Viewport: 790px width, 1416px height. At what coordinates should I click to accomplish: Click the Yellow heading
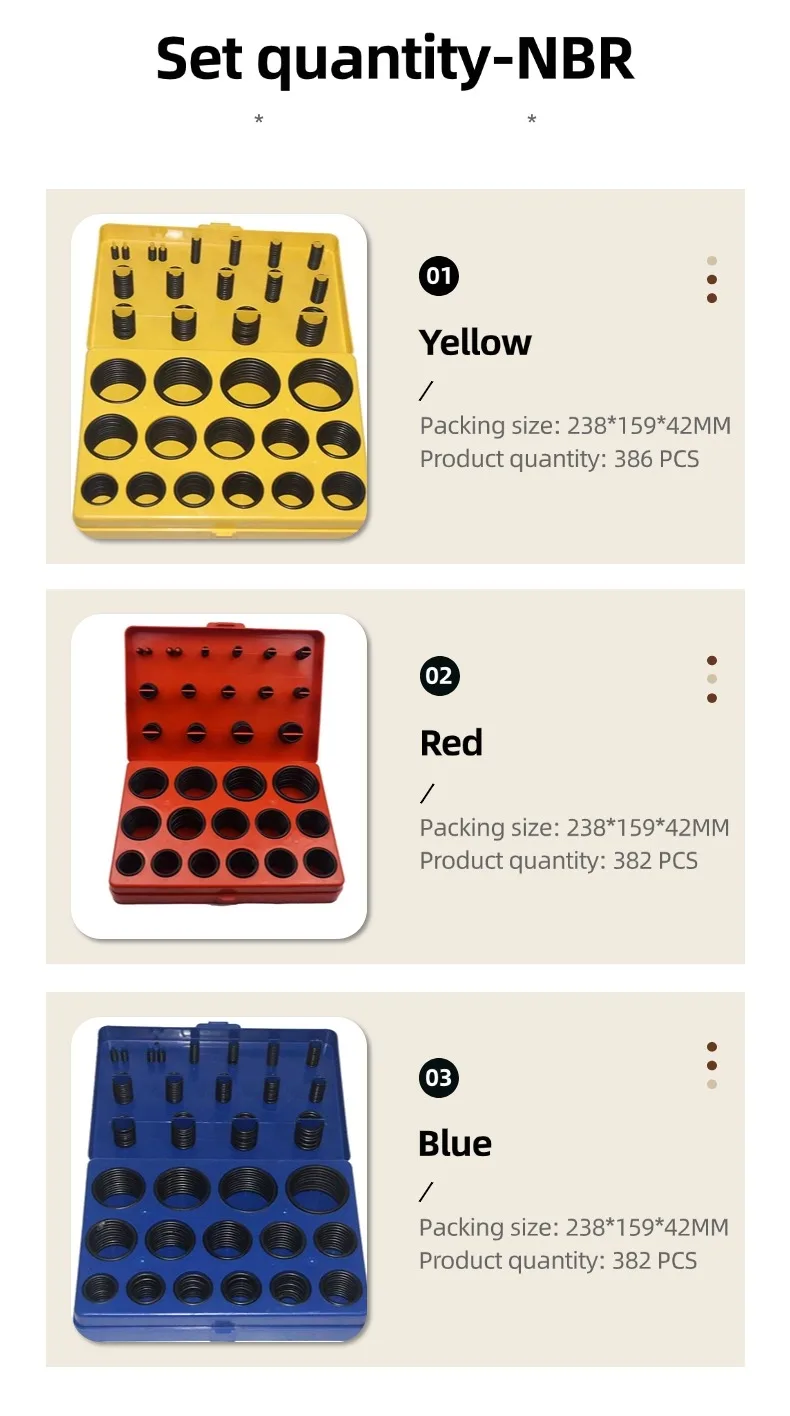(x=475, y=343)
